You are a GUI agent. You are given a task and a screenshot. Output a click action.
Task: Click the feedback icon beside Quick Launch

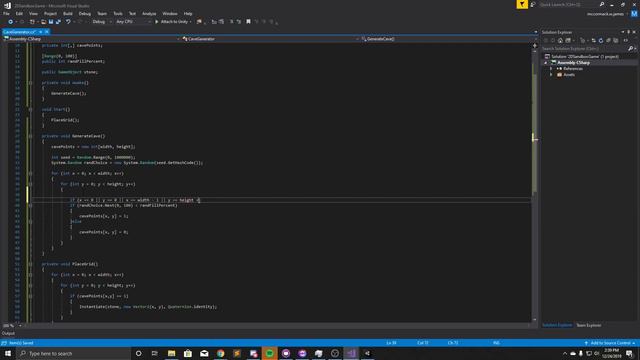click(533, 4)
